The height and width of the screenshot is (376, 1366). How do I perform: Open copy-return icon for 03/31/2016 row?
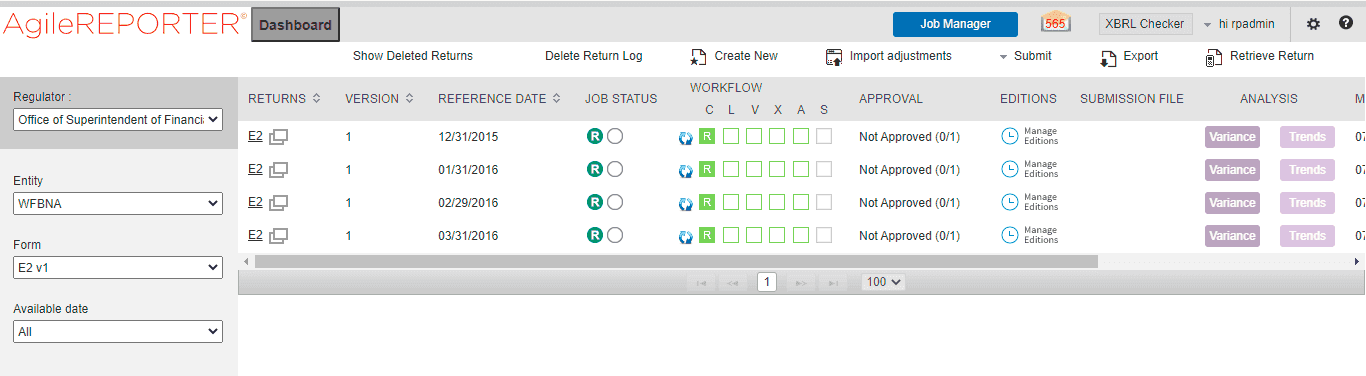tap(279, 236)
